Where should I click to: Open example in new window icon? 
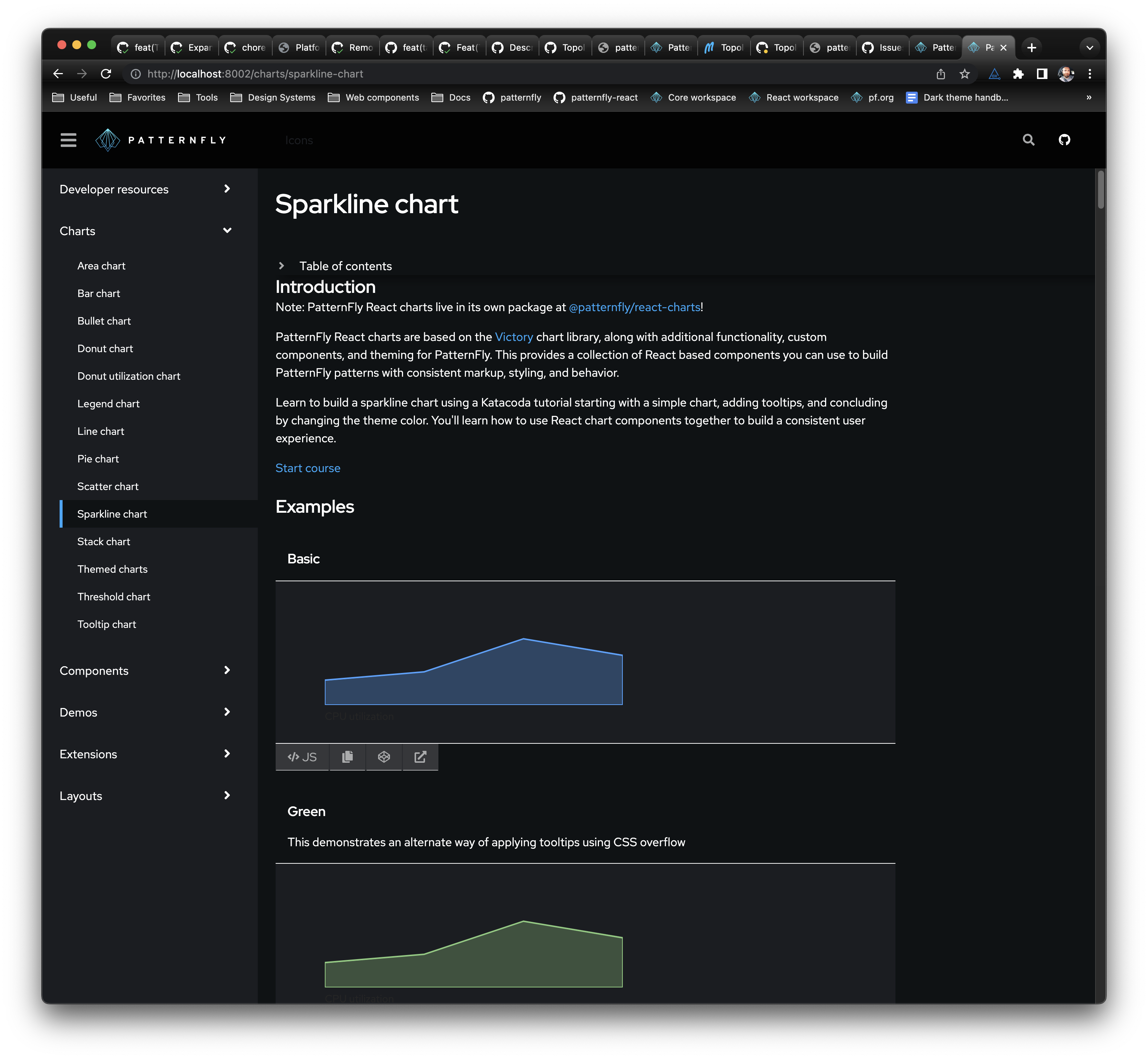point(420,757)
